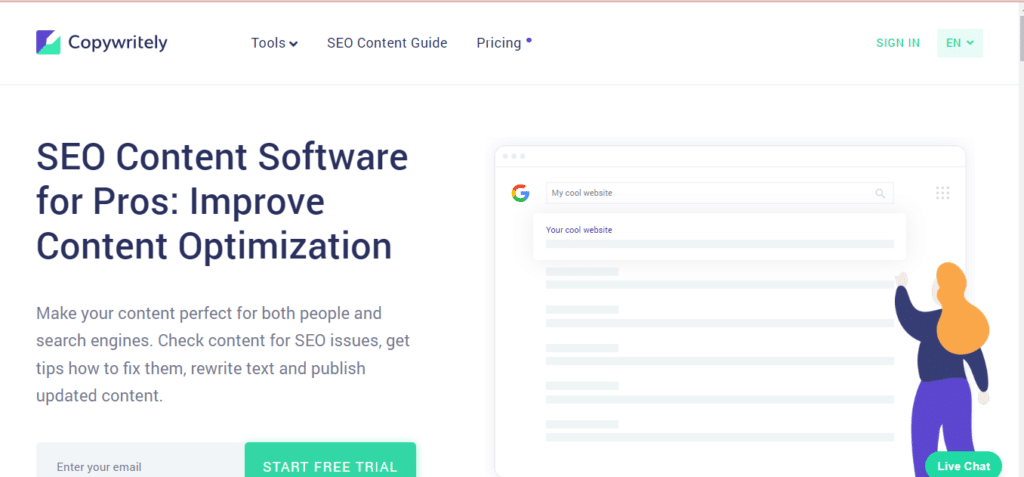Viewport: 1024px width, 477px height.
Task: Focus the Enter your email field
Action: click(x=140, y=465)
